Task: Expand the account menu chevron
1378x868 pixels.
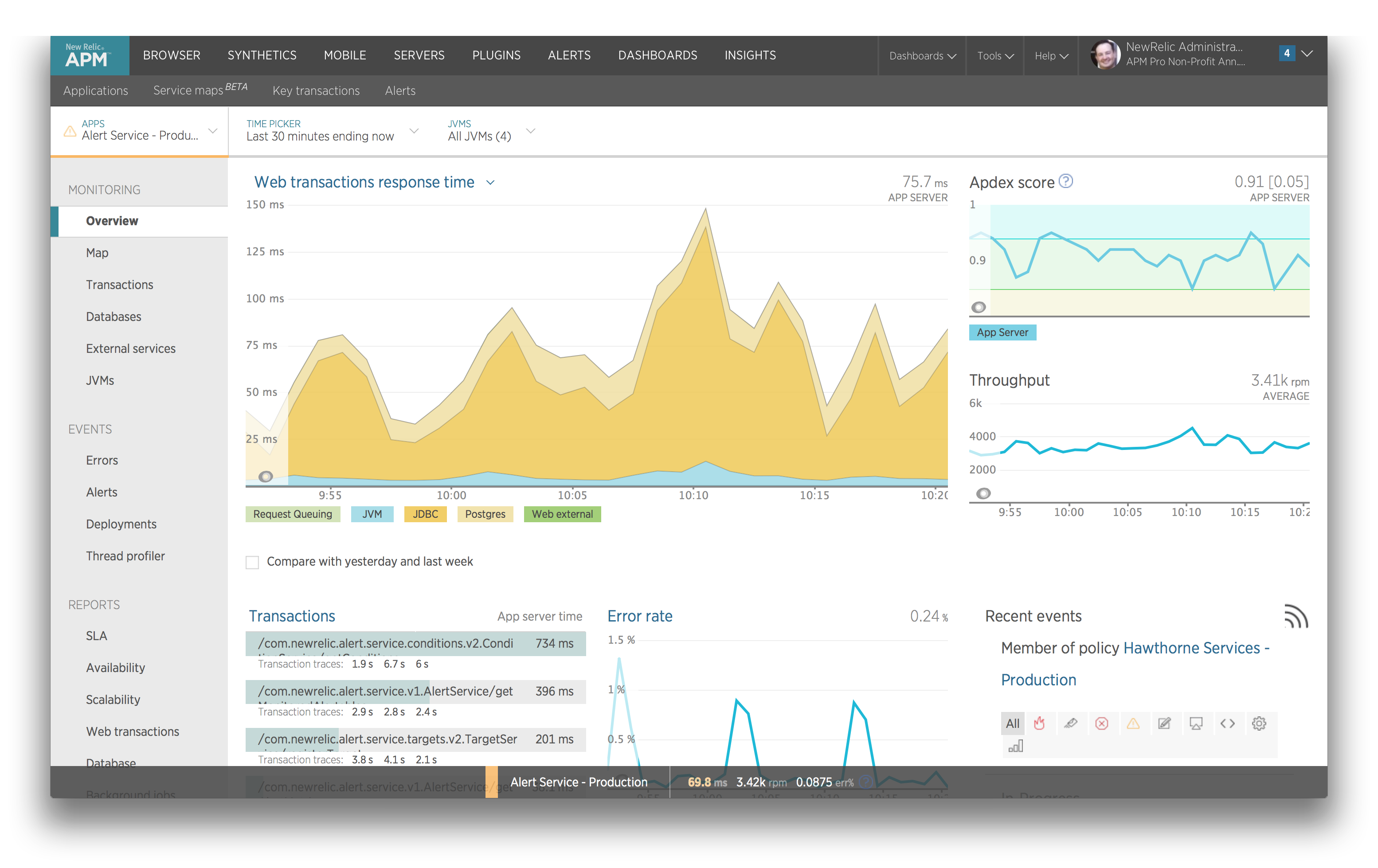Action: [x=1307, y=53]
